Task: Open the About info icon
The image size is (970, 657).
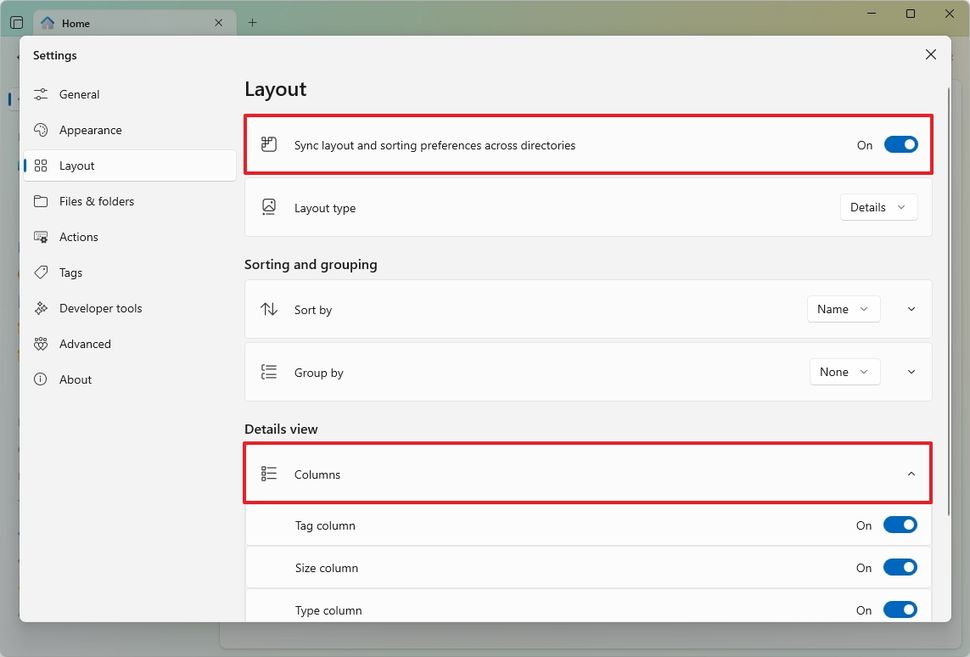Action: (x=40, y=379)
